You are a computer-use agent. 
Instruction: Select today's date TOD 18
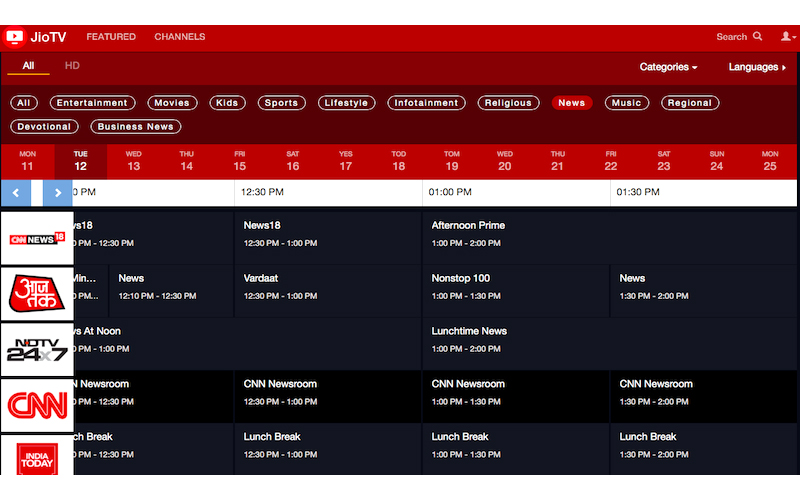pyautogui.click(x=399, y=161)
